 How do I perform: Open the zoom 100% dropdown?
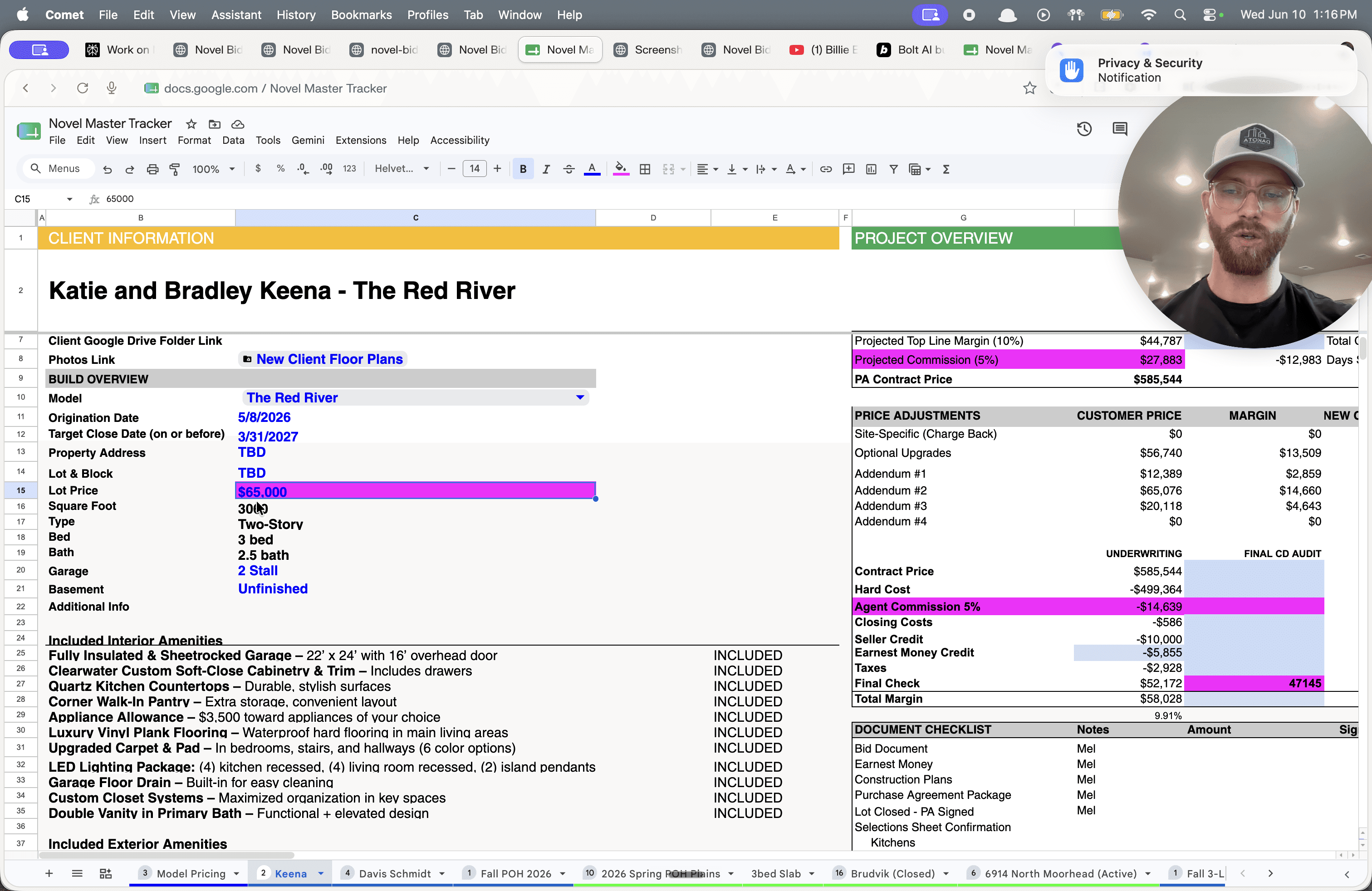213,169
